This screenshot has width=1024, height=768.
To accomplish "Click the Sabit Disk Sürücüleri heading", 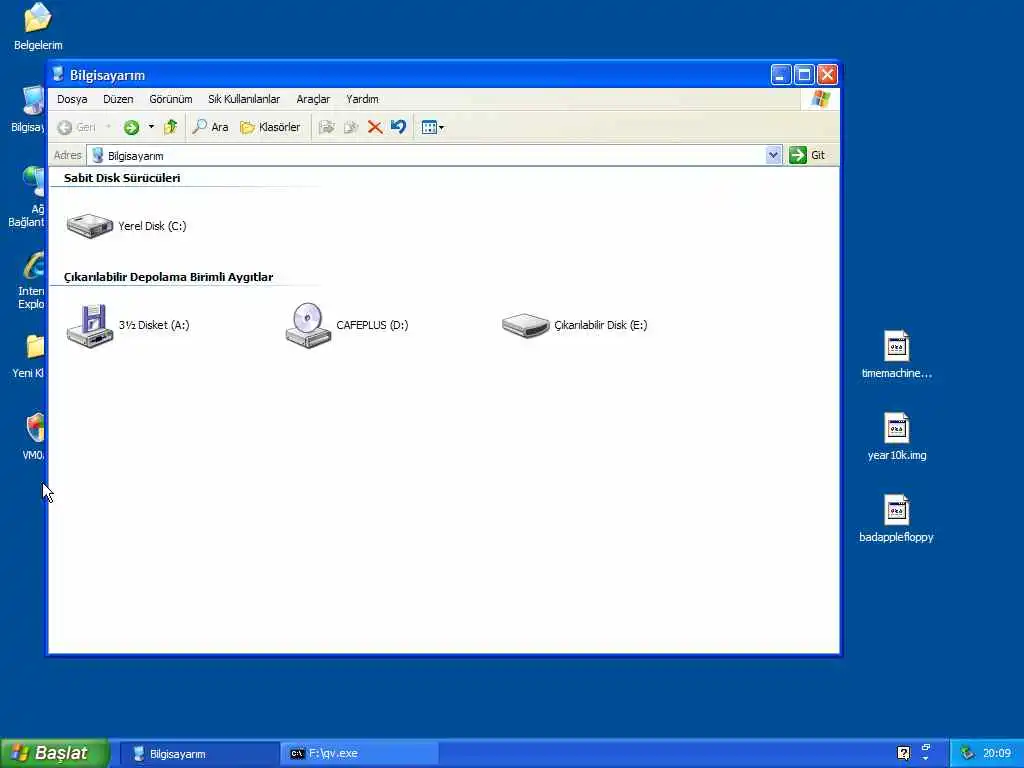I will pos(122,178).
